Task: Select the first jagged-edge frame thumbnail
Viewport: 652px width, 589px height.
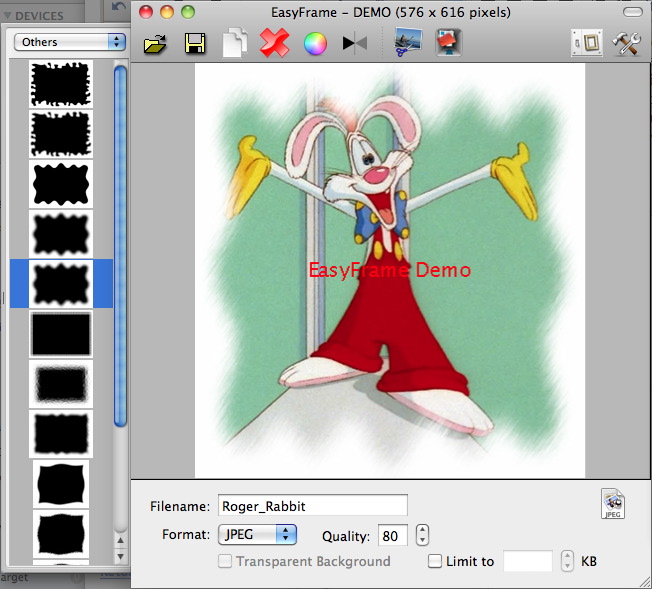Action: click(61, 84)
